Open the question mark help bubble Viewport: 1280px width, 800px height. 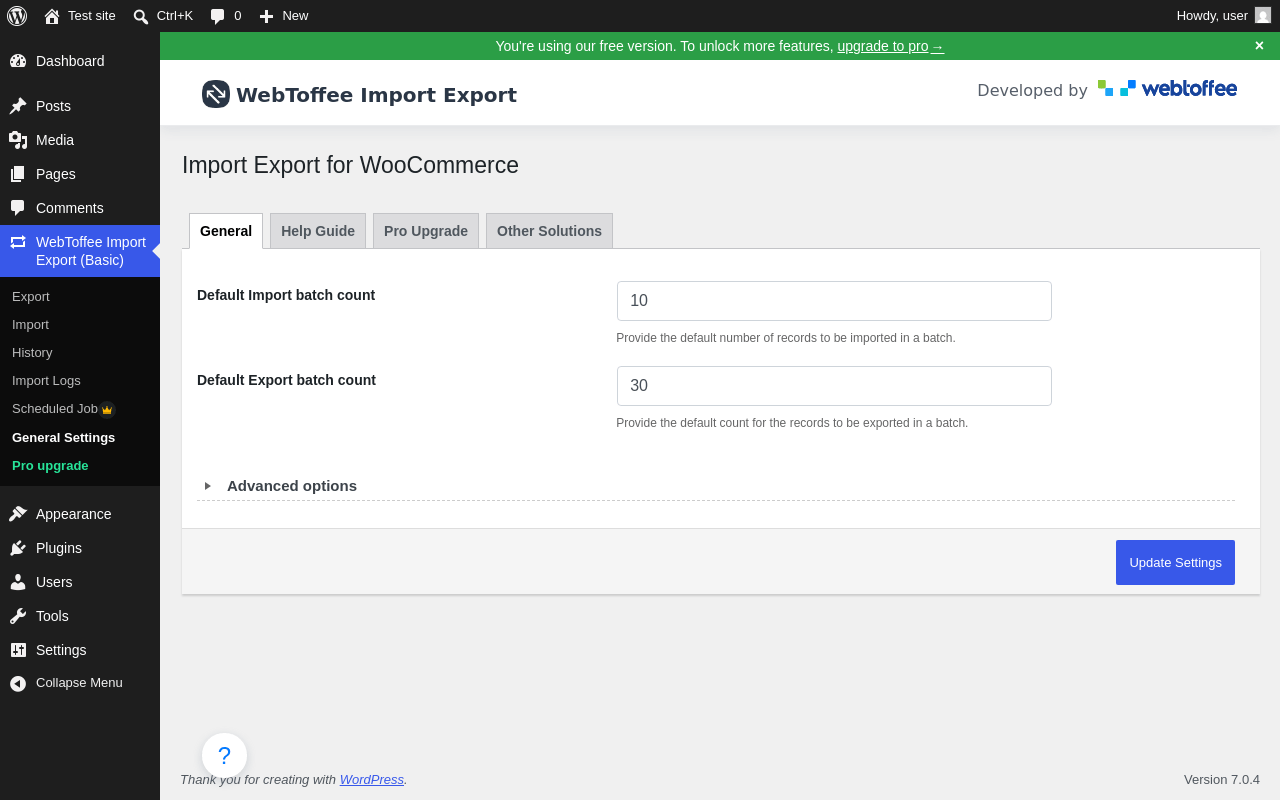(224, 756)
